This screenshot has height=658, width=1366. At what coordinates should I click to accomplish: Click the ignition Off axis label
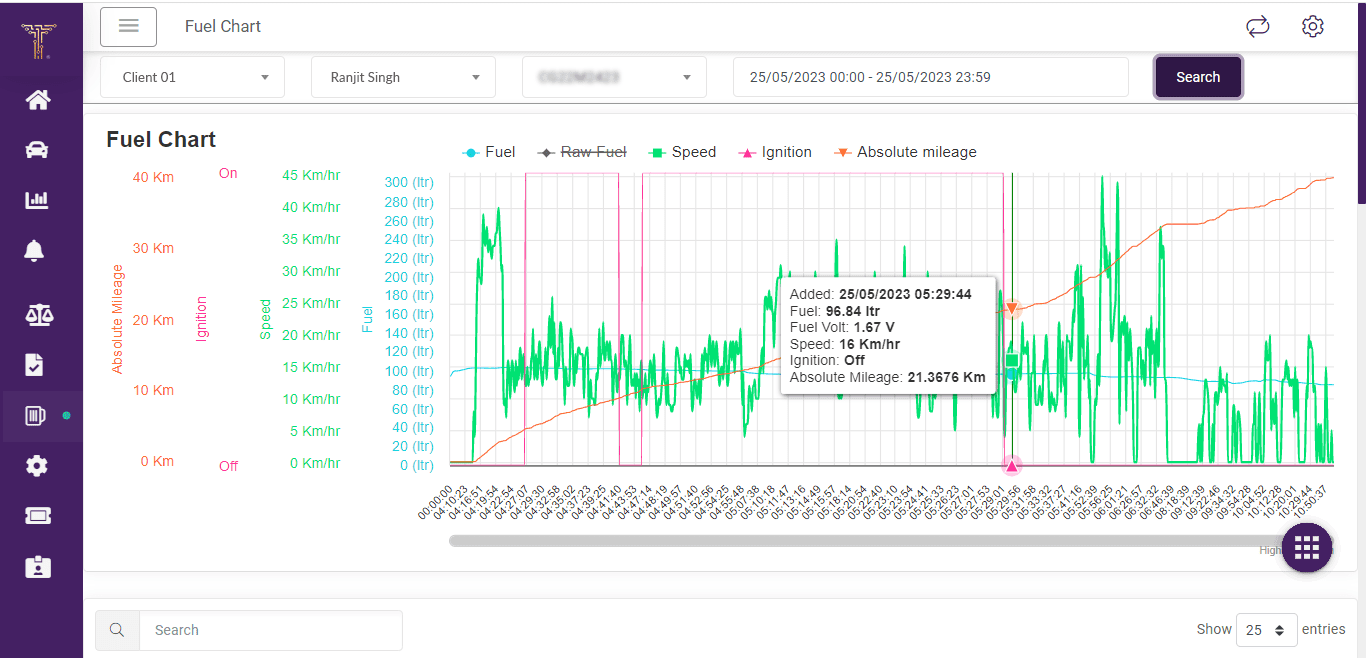point(228,465)
